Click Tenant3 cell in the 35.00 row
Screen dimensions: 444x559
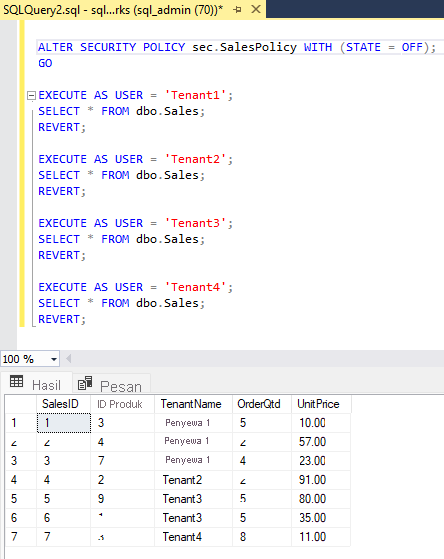(x=193, y=518)
